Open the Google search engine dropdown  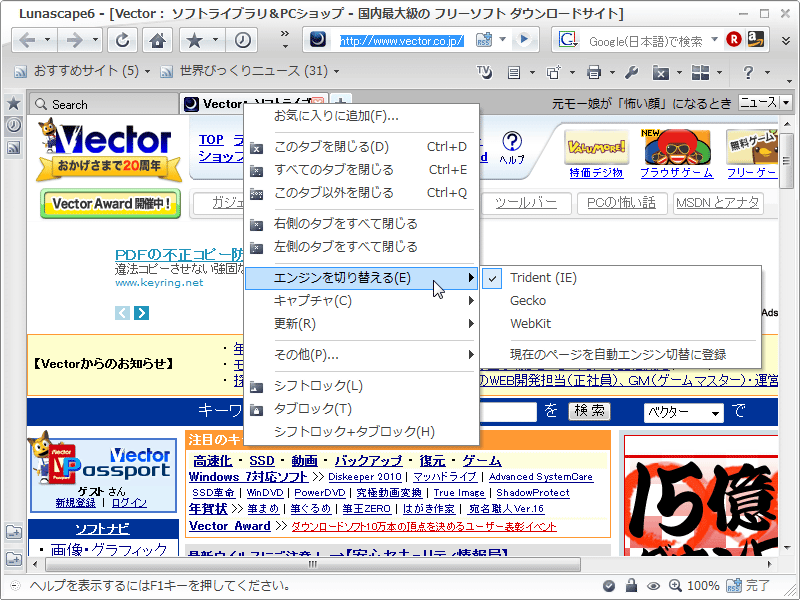(x=714, y=39)
